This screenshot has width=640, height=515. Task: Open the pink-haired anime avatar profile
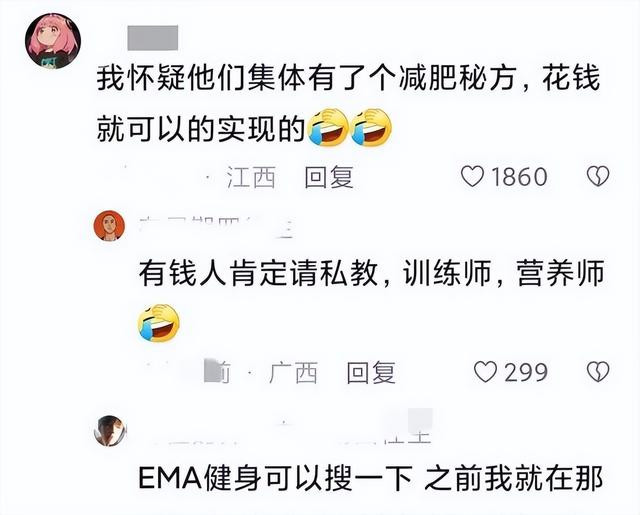pos(53,41)
